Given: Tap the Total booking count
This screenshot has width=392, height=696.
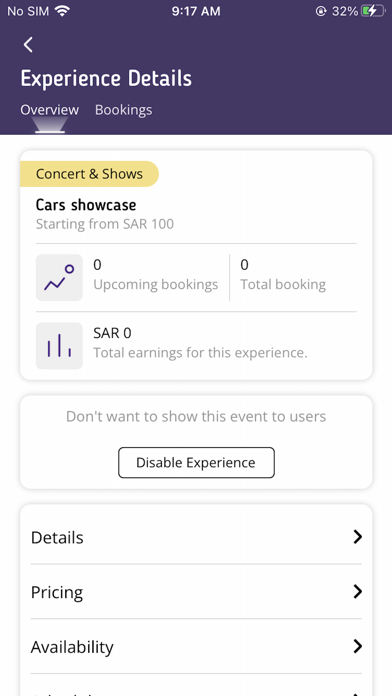Looking at the screenshot, I should click(244, 265).
